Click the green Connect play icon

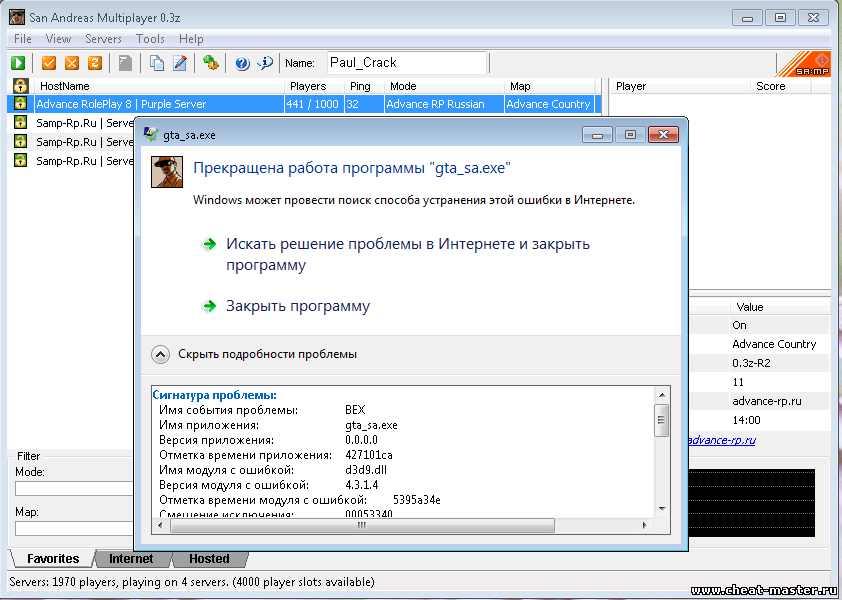click(18, 63)
